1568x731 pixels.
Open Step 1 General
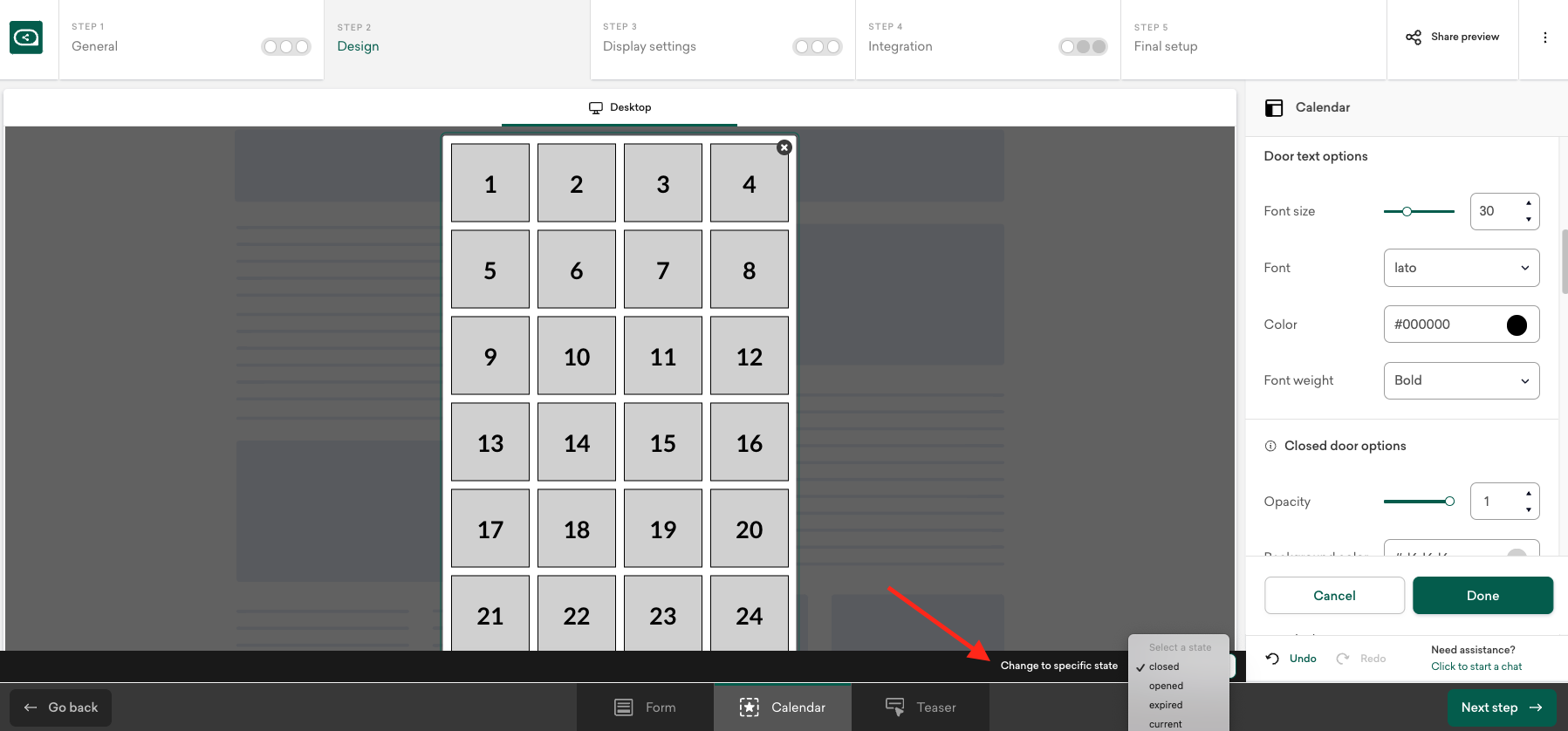tap(191, 39)
